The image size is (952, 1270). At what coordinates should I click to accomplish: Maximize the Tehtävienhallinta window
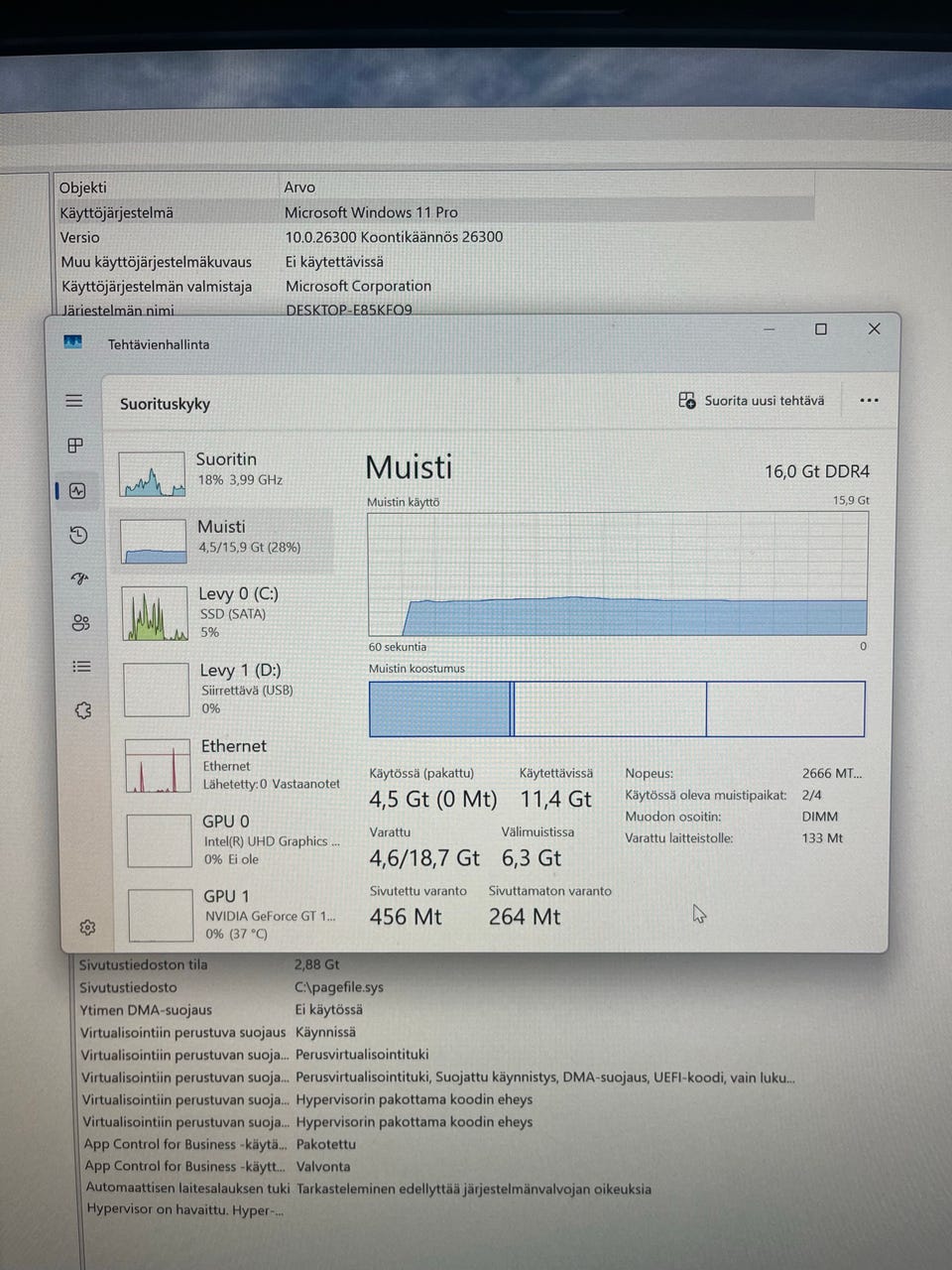(821, 329)
